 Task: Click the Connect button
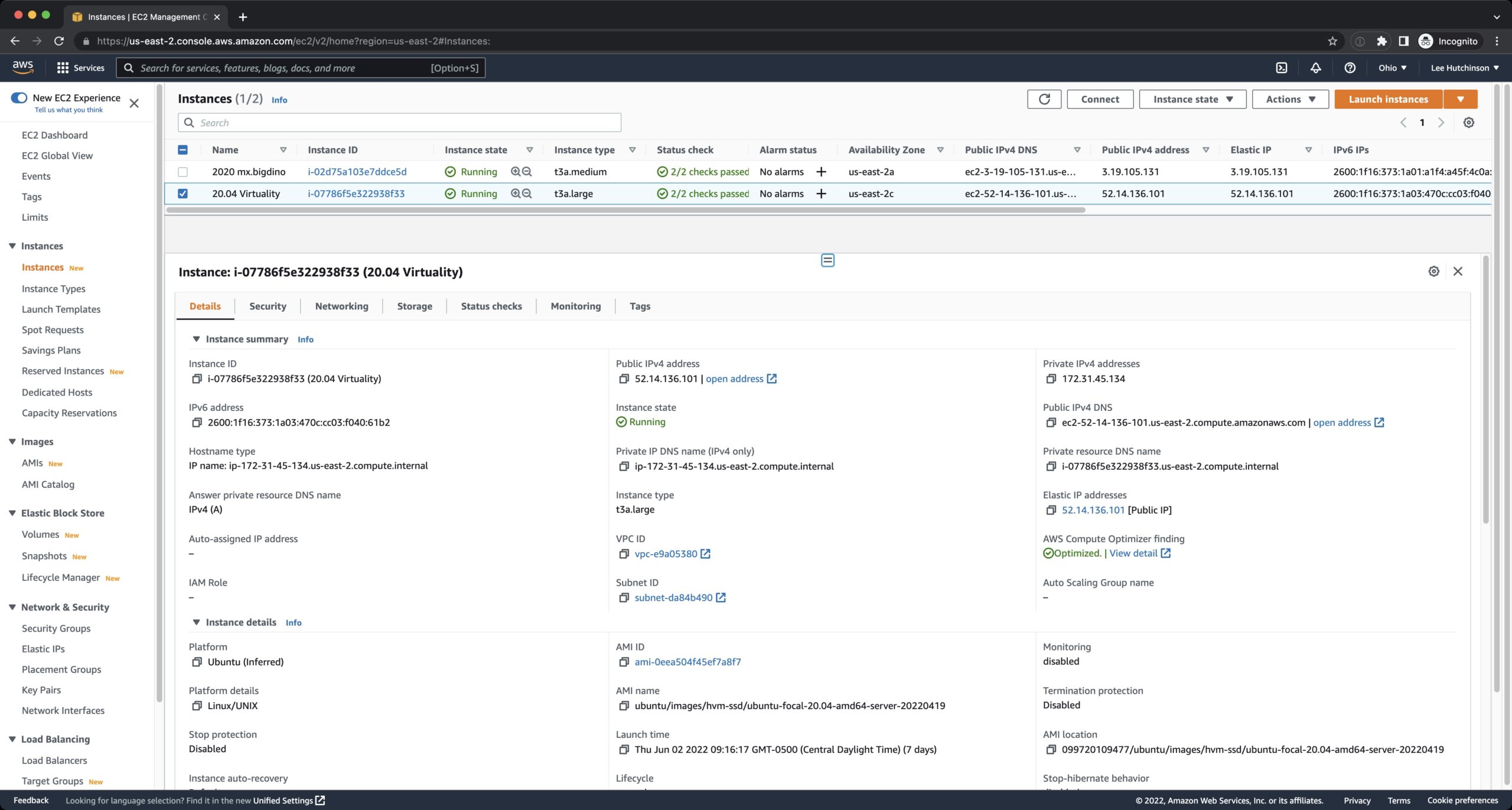coord(1100,99)
